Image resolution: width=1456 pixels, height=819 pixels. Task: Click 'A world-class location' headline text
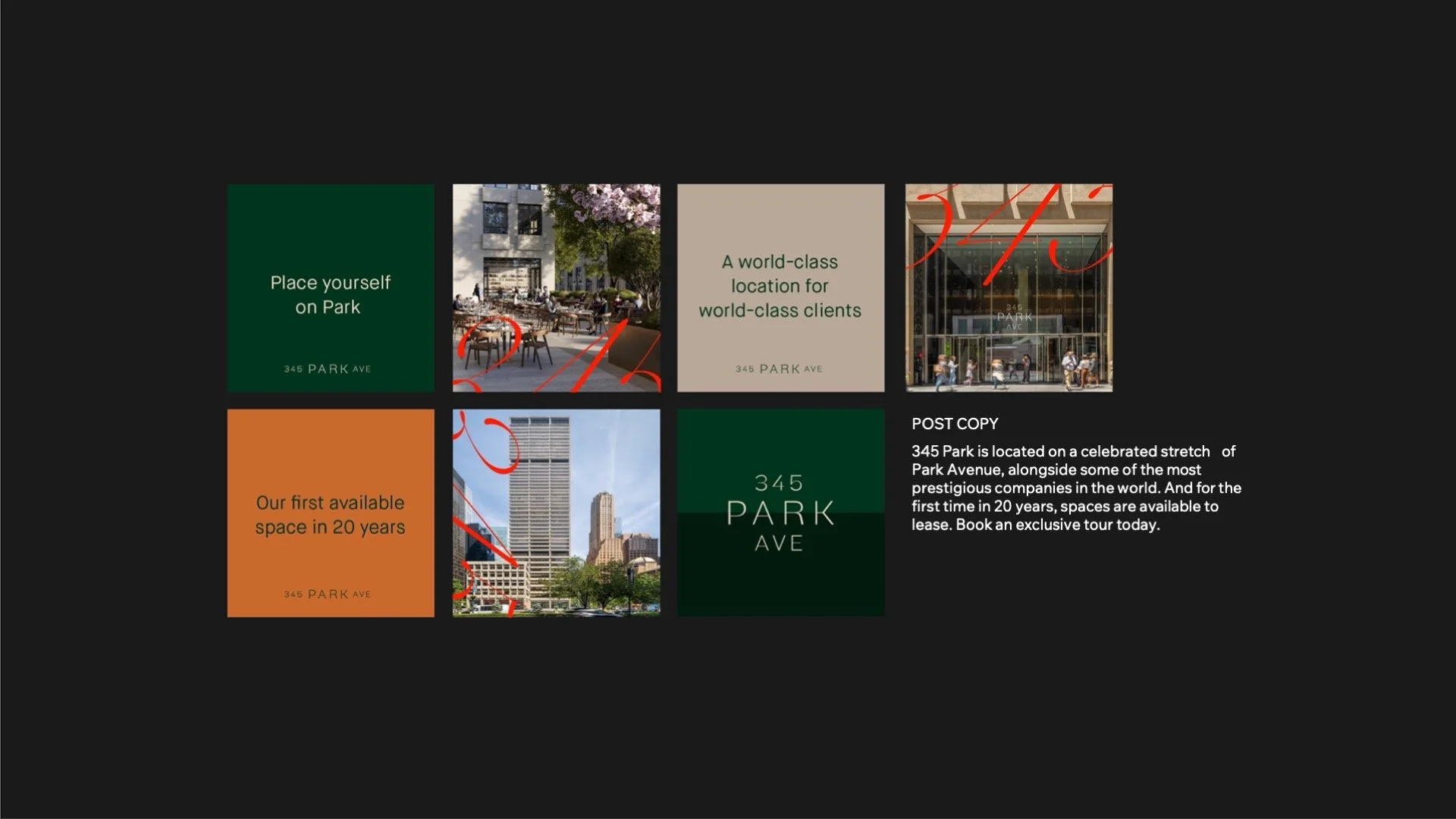click(780, 286)
